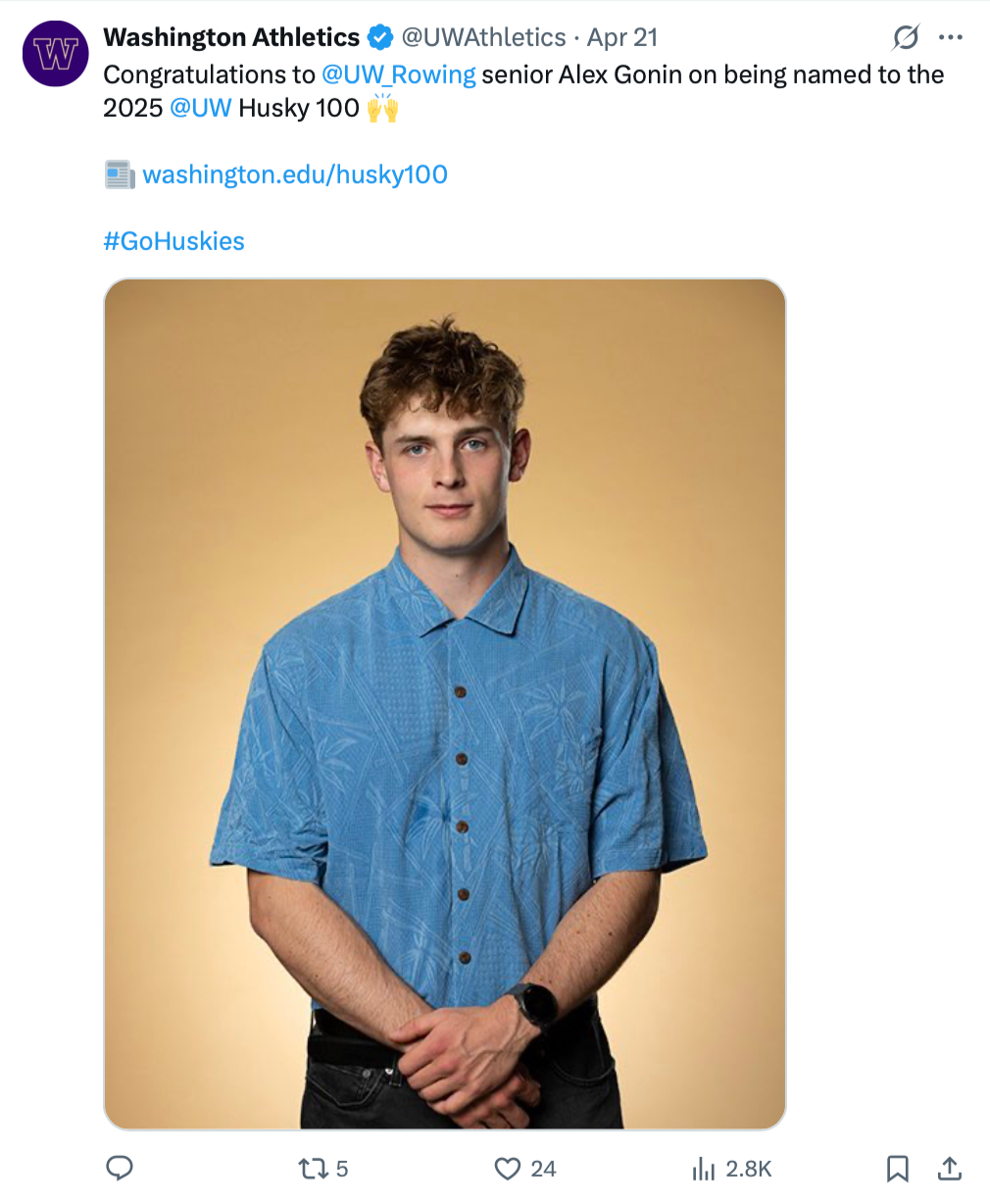Viewport: 990px width, 1204px height.
Task: Click the verified badge next to Washington Athletics
Action: pyautogui.click(x=379, y=38)
